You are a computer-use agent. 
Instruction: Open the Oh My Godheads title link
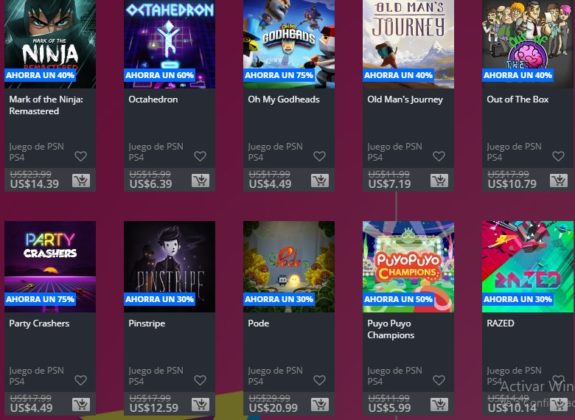[x=283, y=99]
